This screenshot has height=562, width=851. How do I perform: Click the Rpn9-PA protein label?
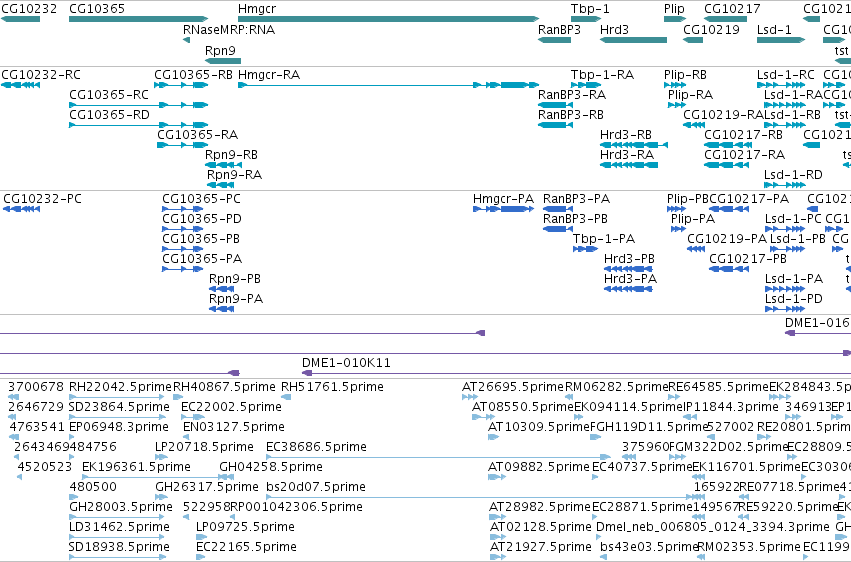coord(236,299)
